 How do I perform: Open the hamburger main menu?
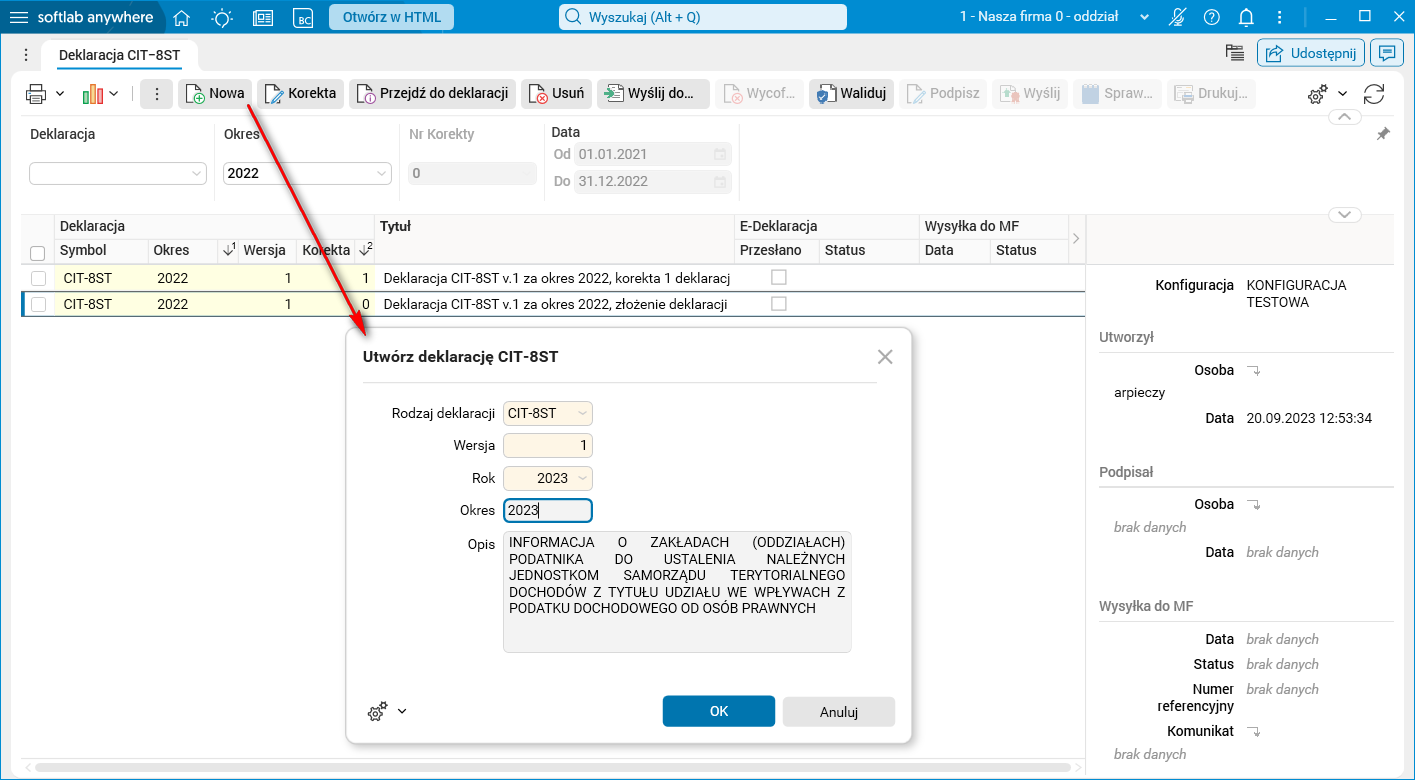tap(19, 17)
